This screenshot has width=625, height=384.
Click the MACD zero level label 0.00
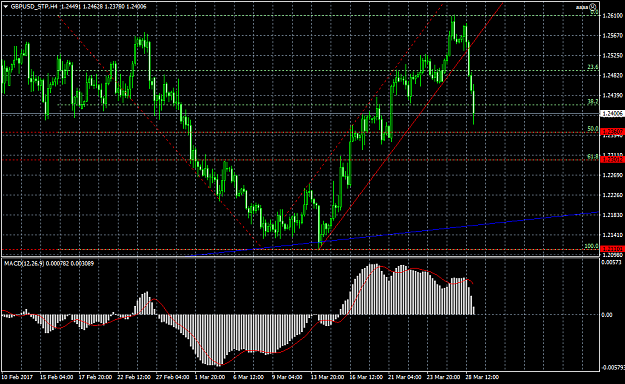(607, 315)
